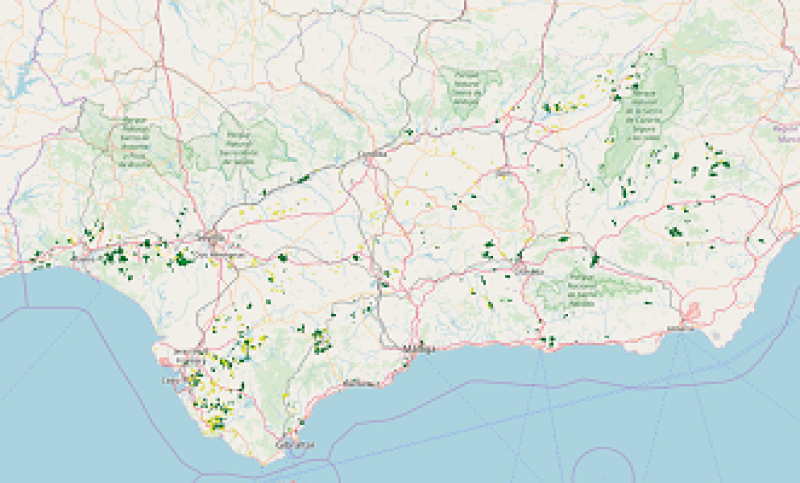Click the Córdoba city label
Screen dimensions: 800x483
click(x=375, y=155)
